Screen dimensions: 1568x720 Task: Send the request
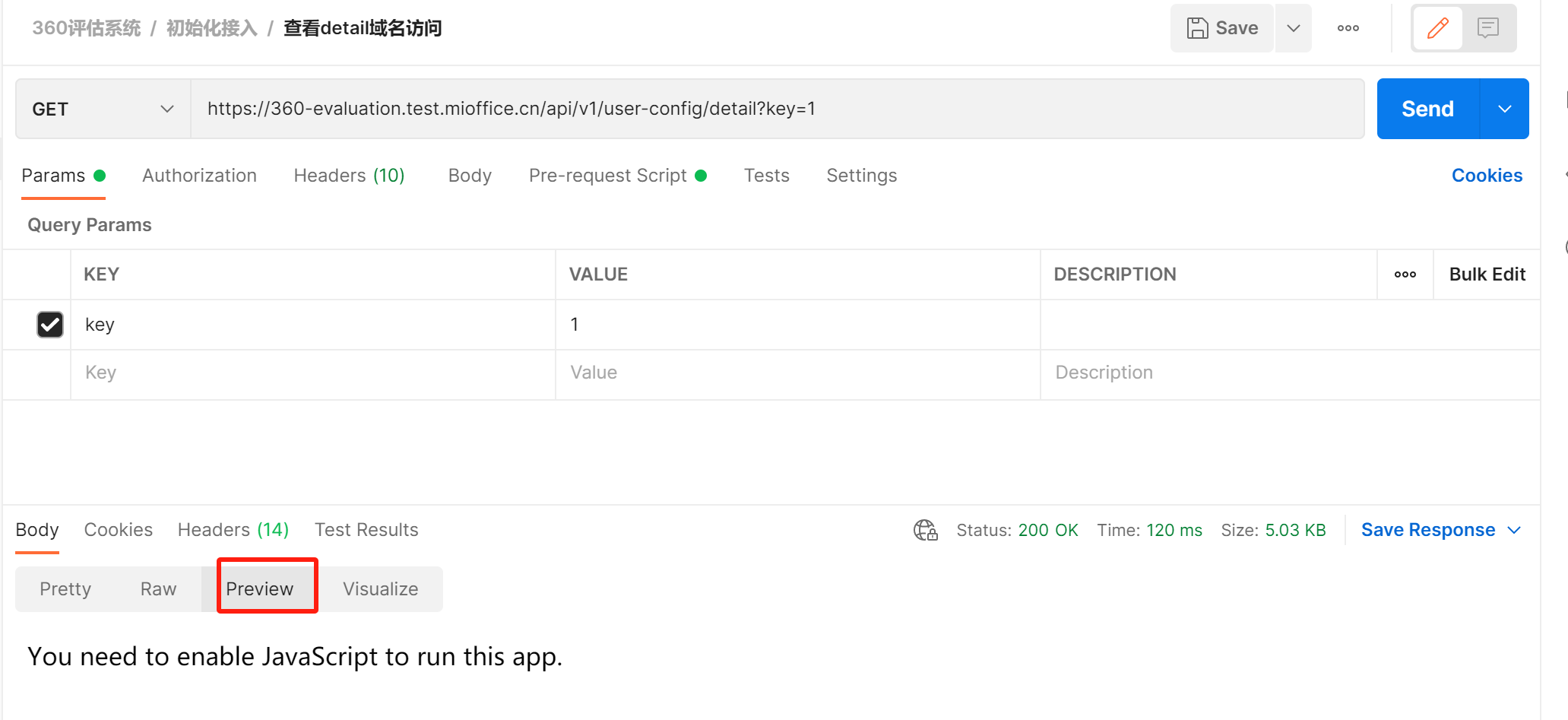(x=1427, y=109)
